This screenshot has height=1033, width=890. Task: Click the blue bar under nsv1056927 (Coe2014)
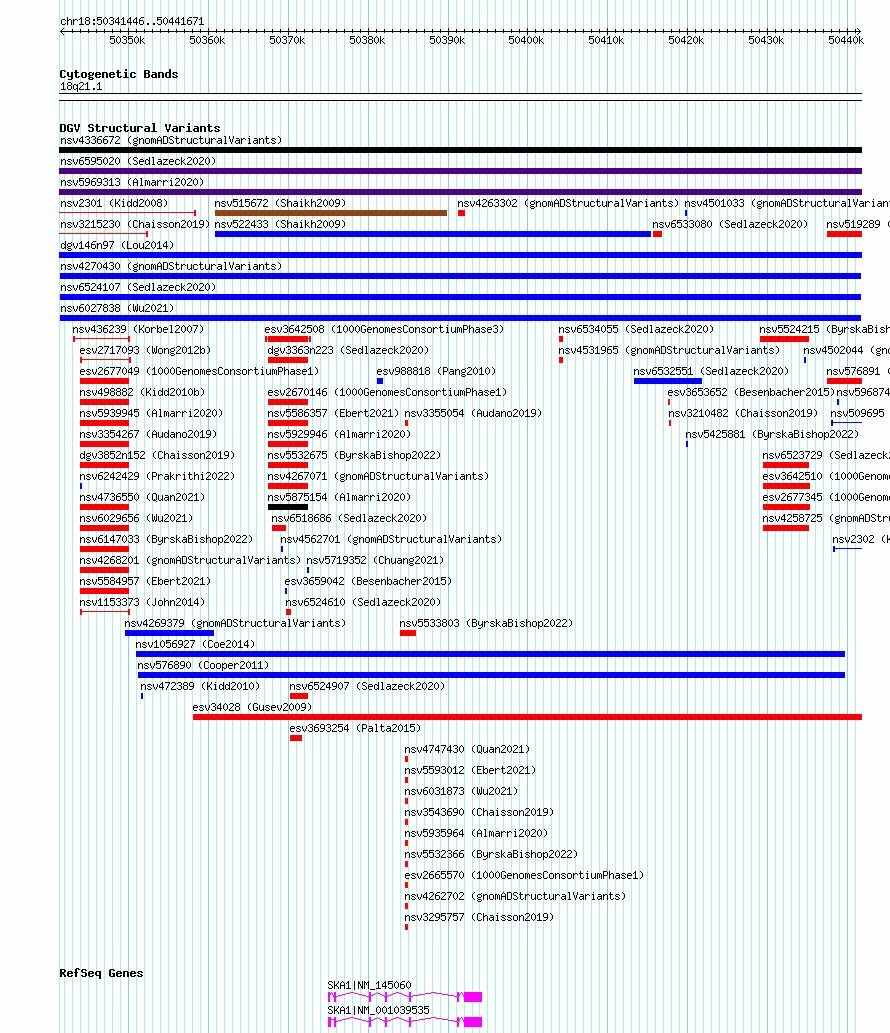490,654
